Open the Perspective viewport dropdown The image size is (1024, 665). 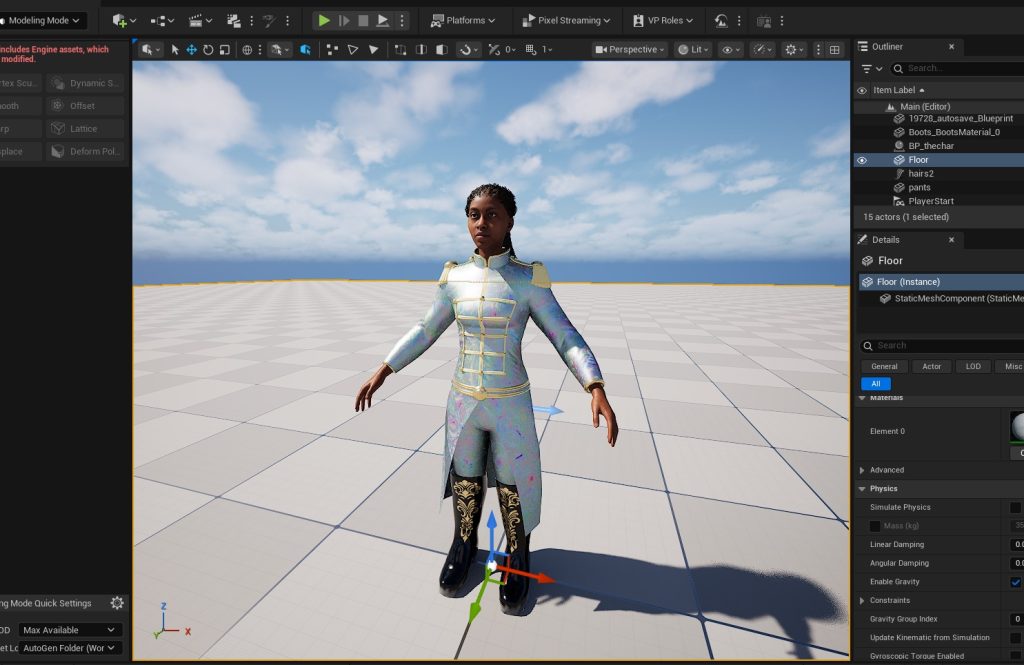point(629,50)
